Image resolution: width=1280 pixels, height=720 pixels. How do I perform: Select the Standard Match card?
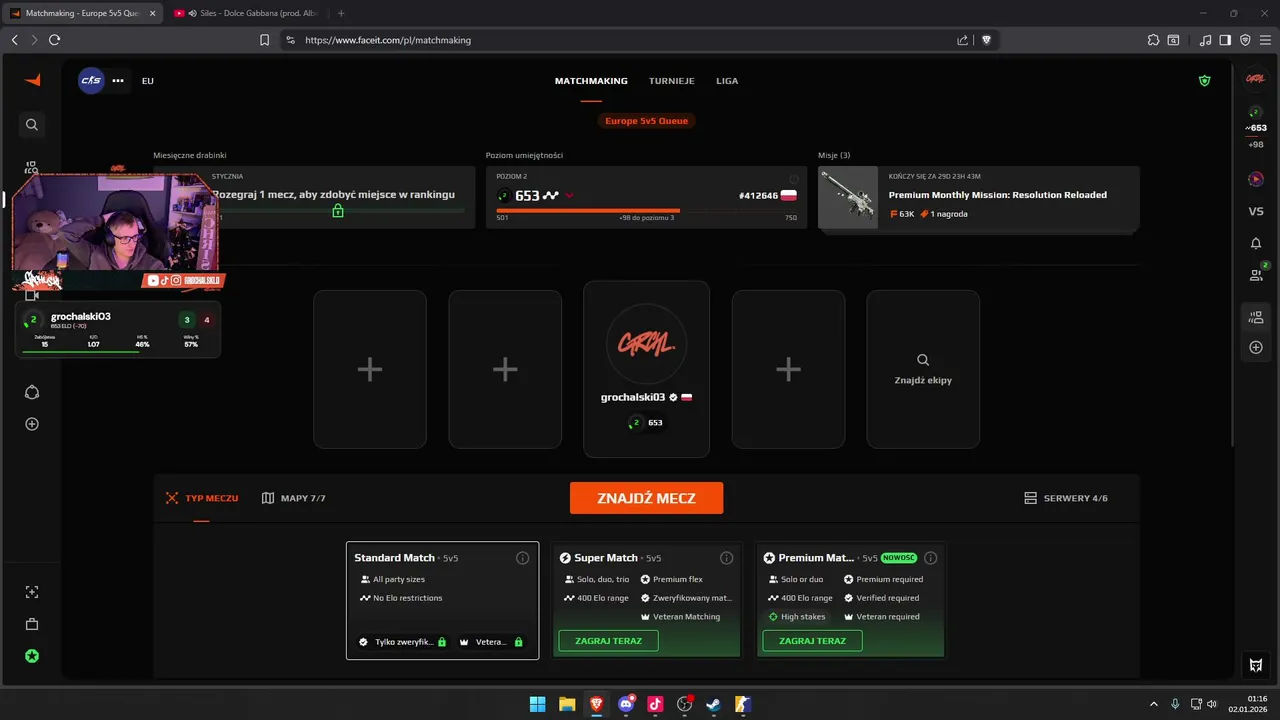pos(442,600)
